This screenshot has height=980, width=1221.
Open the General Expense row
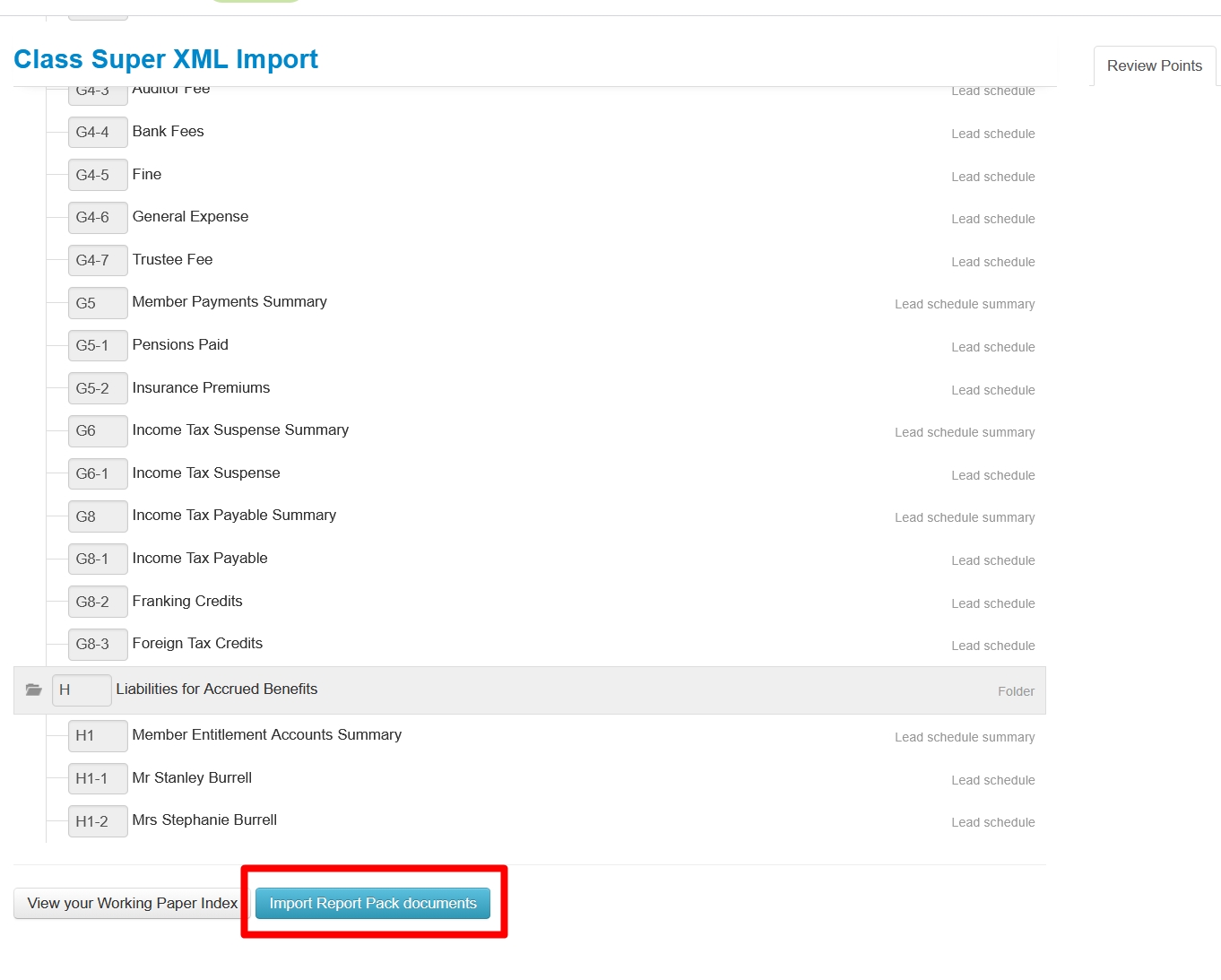tap(191, 217)
